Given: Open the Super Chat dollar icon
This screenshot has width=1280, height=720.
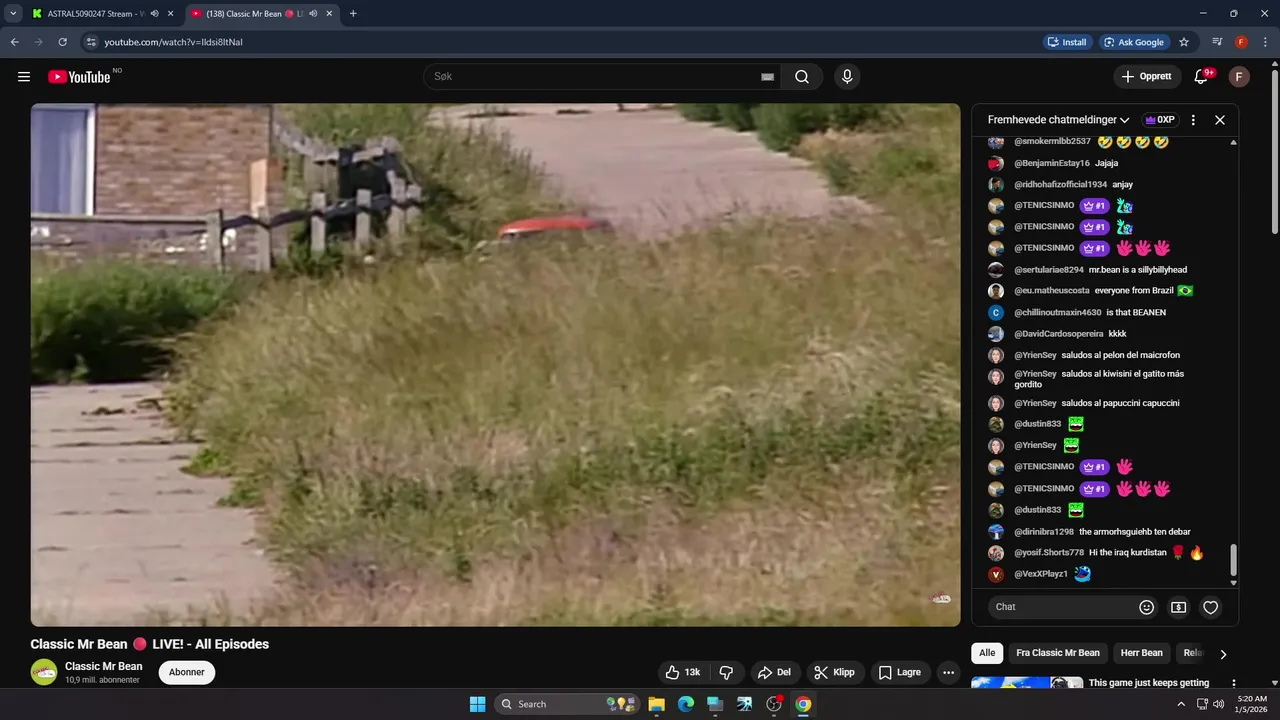Looking at the screenshot, I should tap(1179, 607).
